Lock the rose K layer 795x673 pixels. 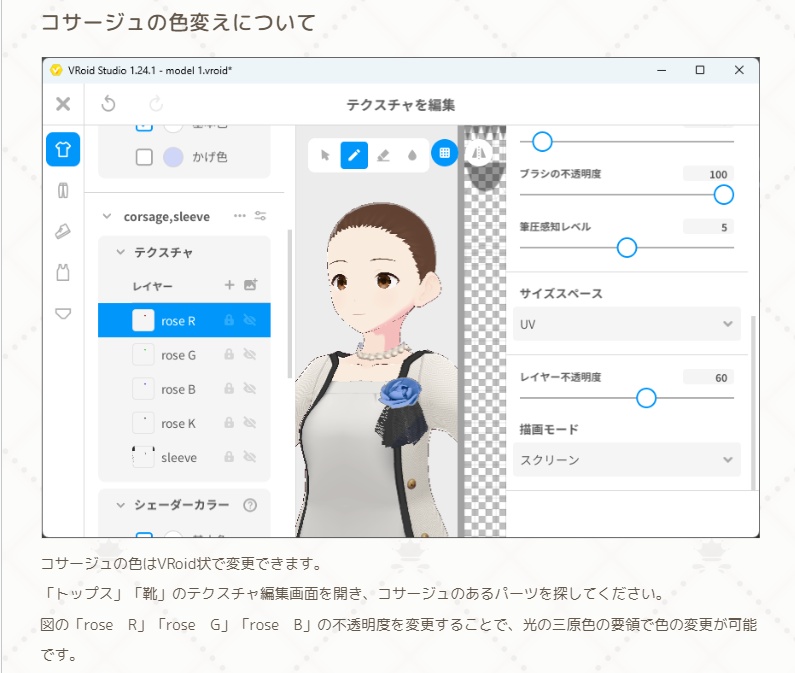pyautogui.click(x=229, y=422)
